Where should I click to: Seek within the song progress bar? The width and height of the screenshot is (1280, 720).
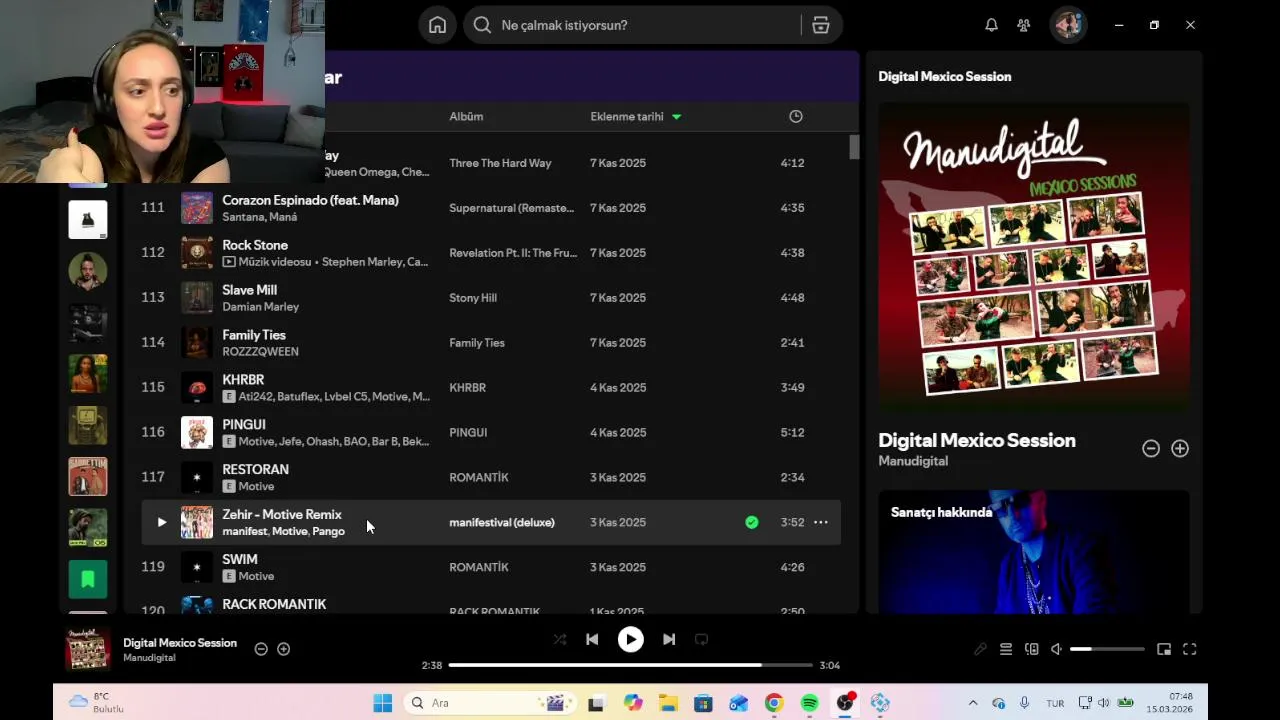(630, 665)
